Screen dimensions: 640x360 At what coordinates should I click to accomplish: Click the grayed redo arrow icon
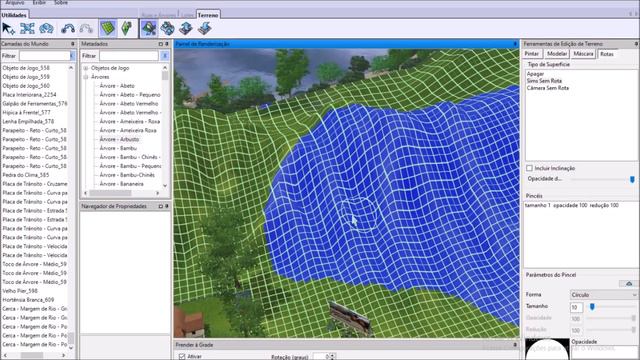coord(86,29)
